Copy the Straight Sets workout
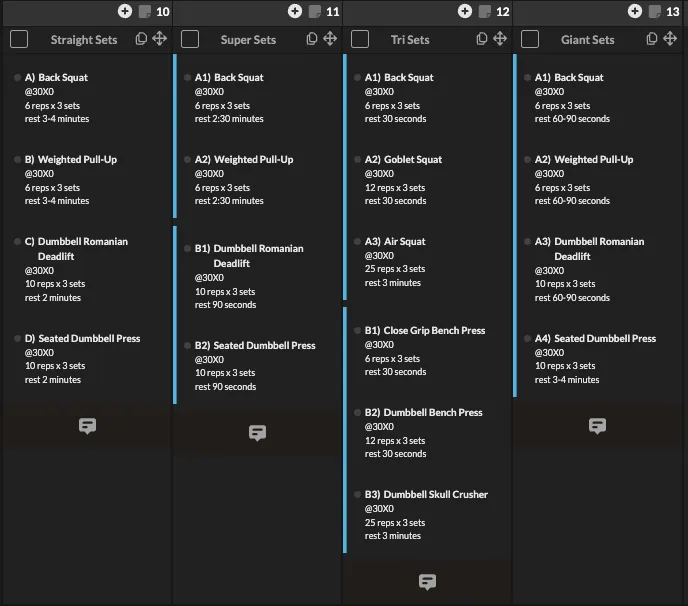The height and width of the screenshot is (606, 688). pos(141,39)
